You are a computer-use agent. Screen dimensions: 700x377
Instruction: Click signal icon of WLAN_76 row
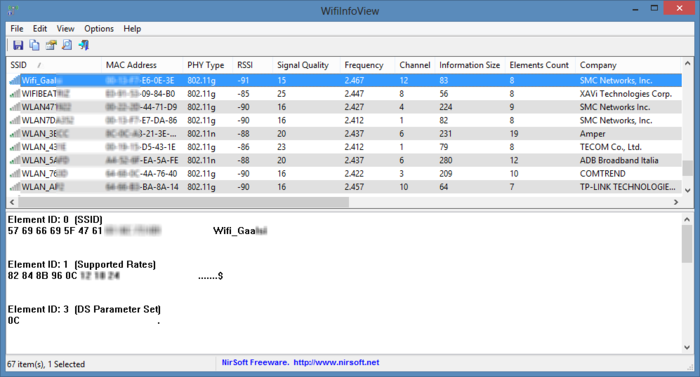click(x=15, y=174)
